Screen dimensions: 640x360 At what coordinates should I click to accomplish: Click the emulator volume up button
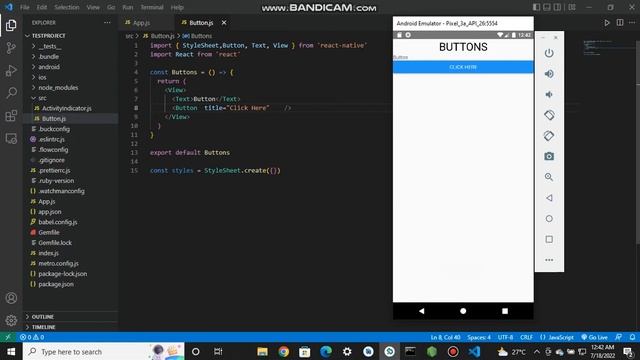click(x=549, y=74)
